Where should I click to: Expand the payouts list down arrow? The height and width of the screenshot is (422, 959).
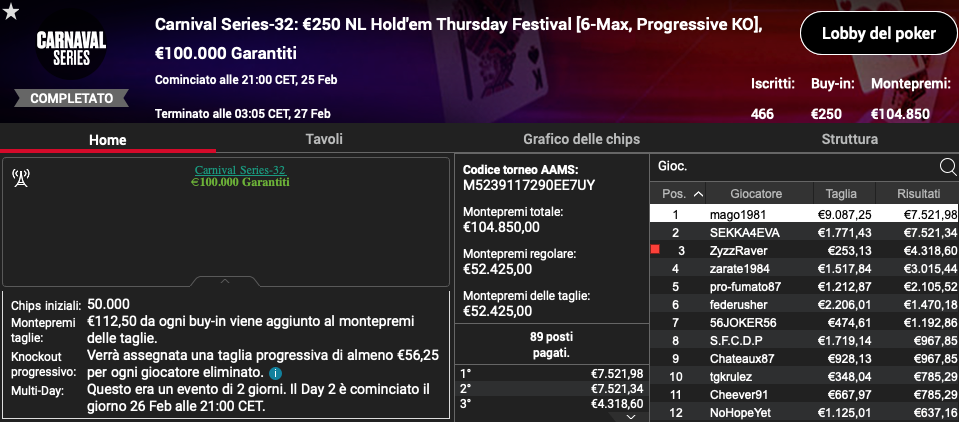631,416
